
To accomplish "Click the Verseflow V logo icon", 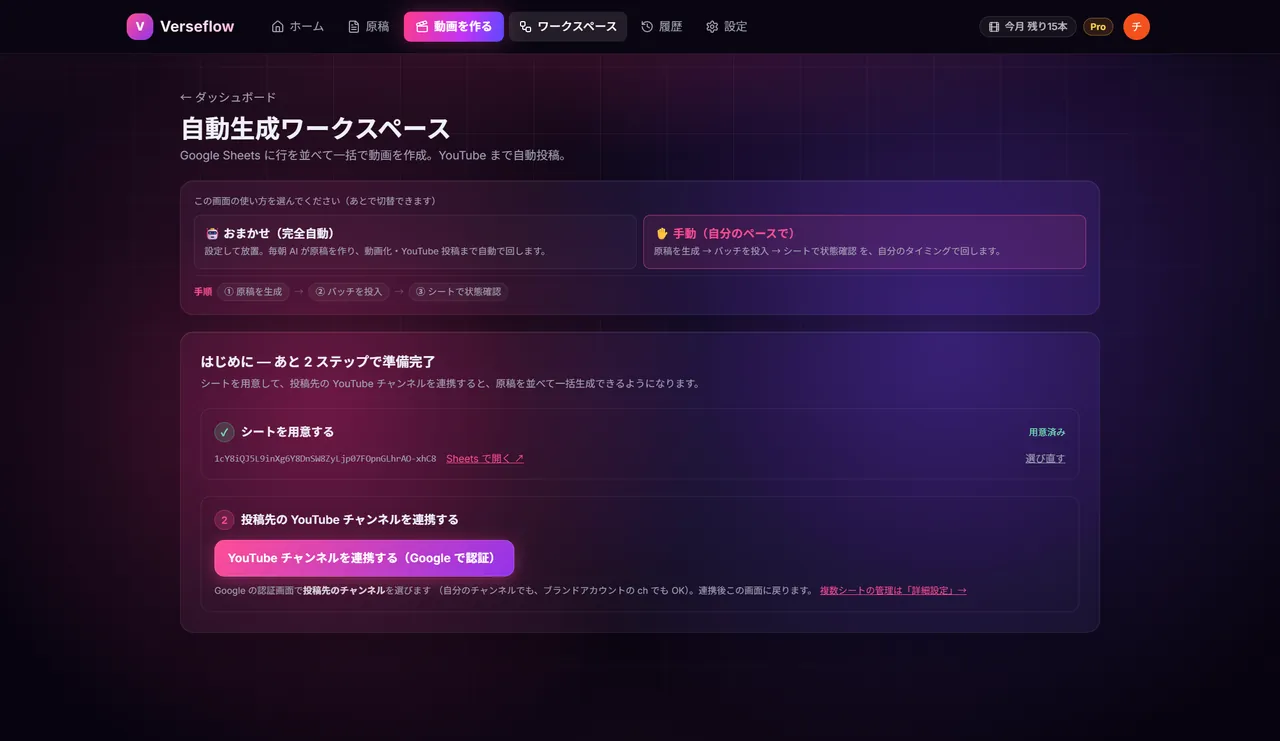I will (x=140, y=27).
